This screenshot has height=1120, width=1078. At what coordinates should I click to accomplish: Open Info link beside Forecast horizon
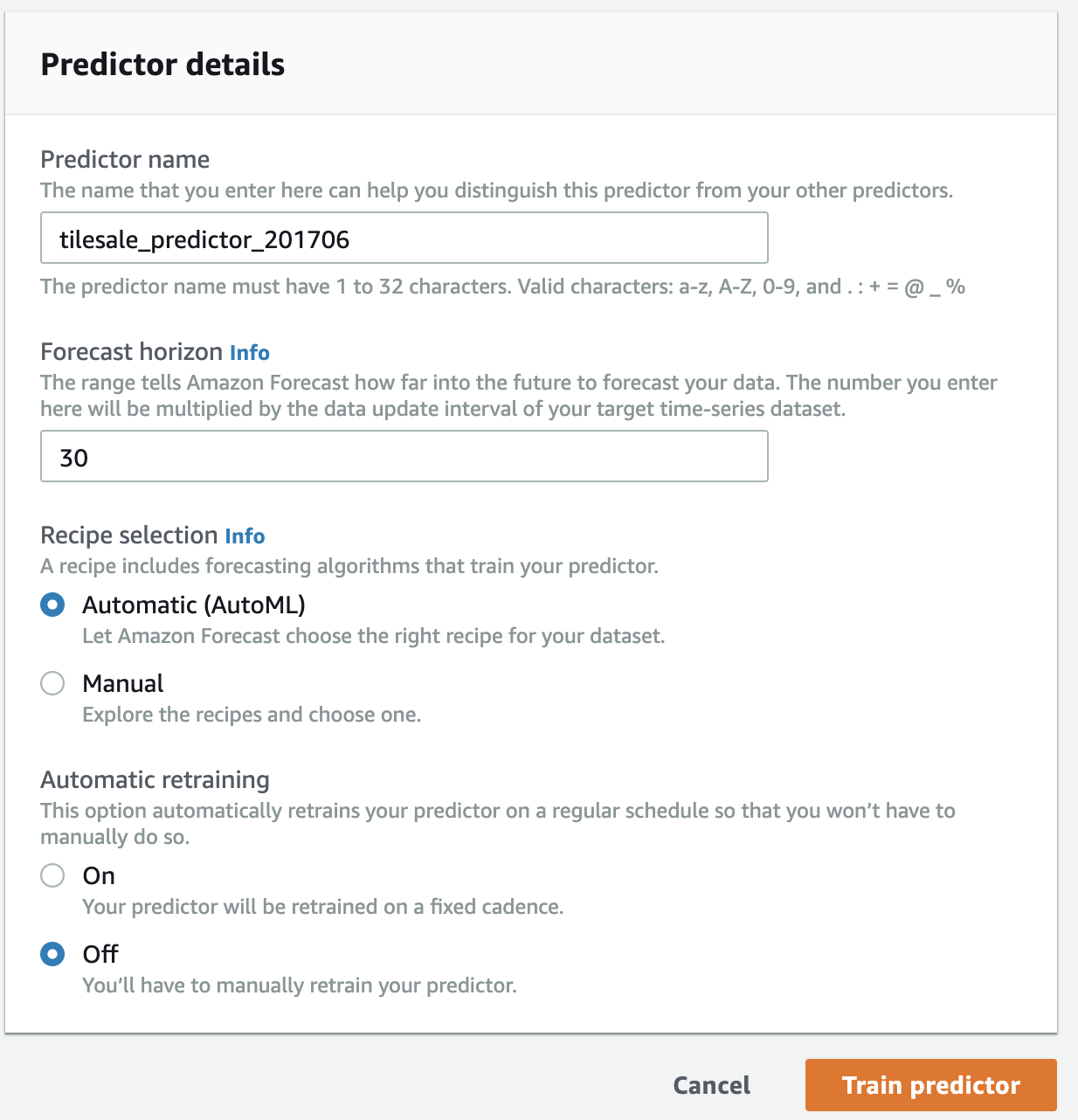tap(250, 353)
